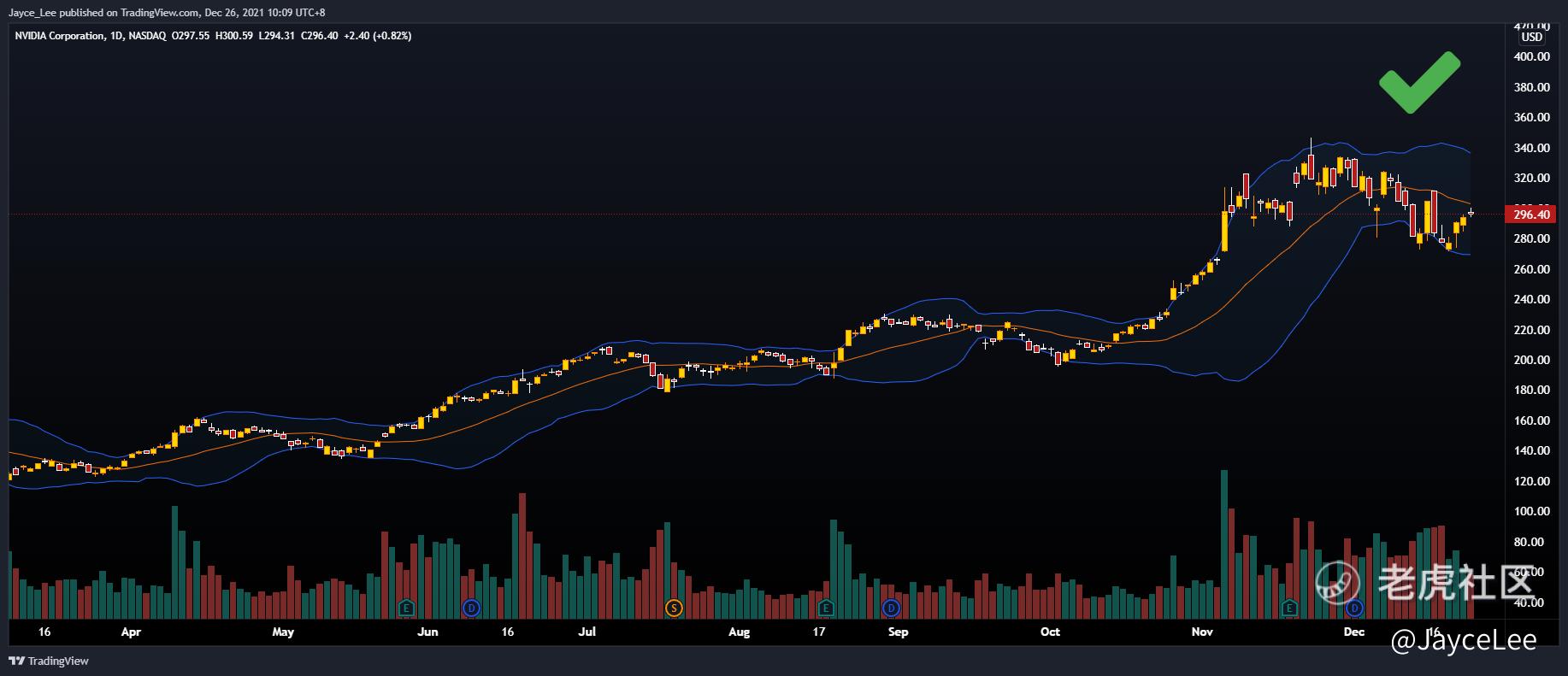Click the 240.00 price axis label
1568x676 pixels.
[1531, 299]
